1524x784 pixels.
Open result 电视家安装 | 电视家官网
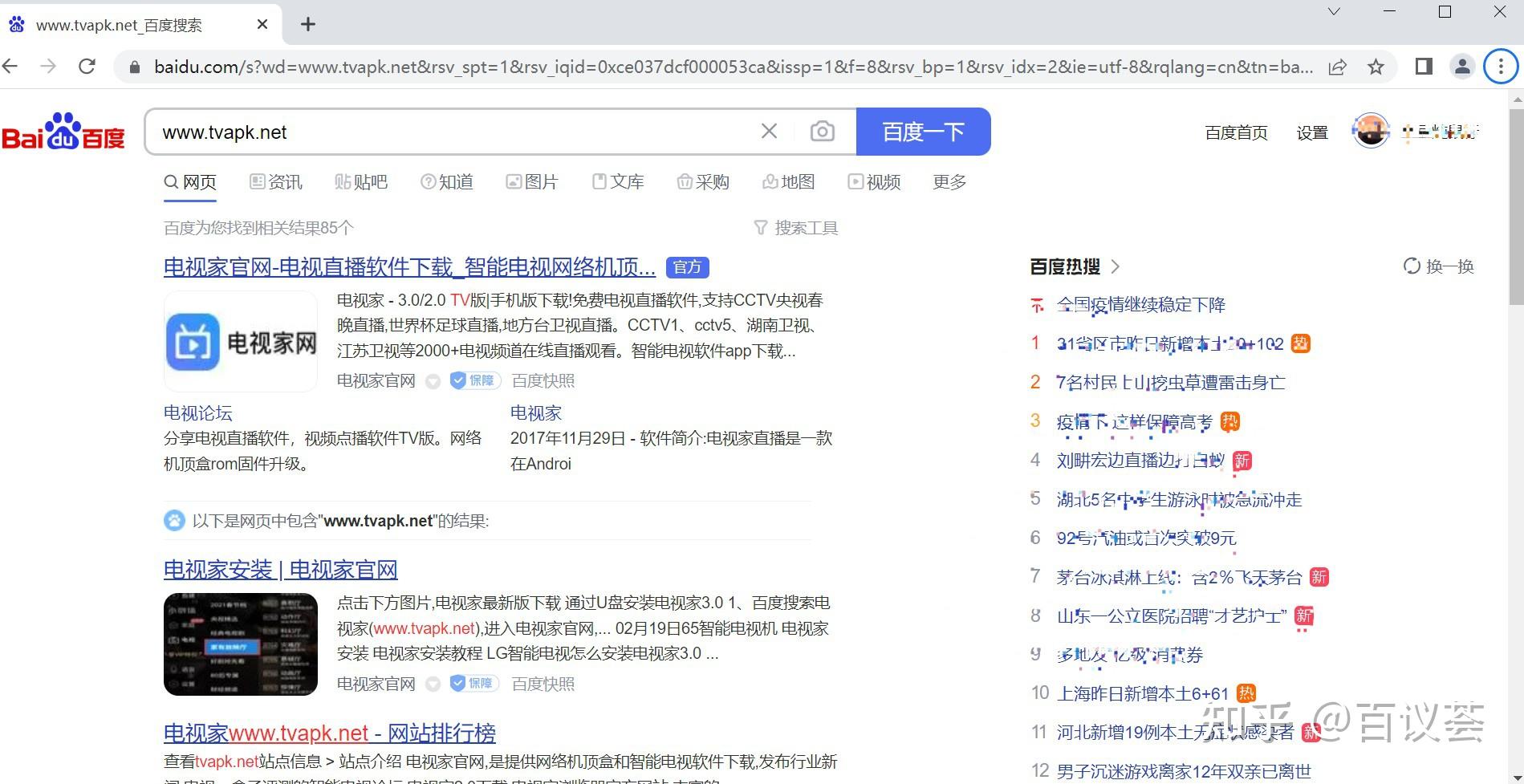pyautogui.click(x=280, y=570)
